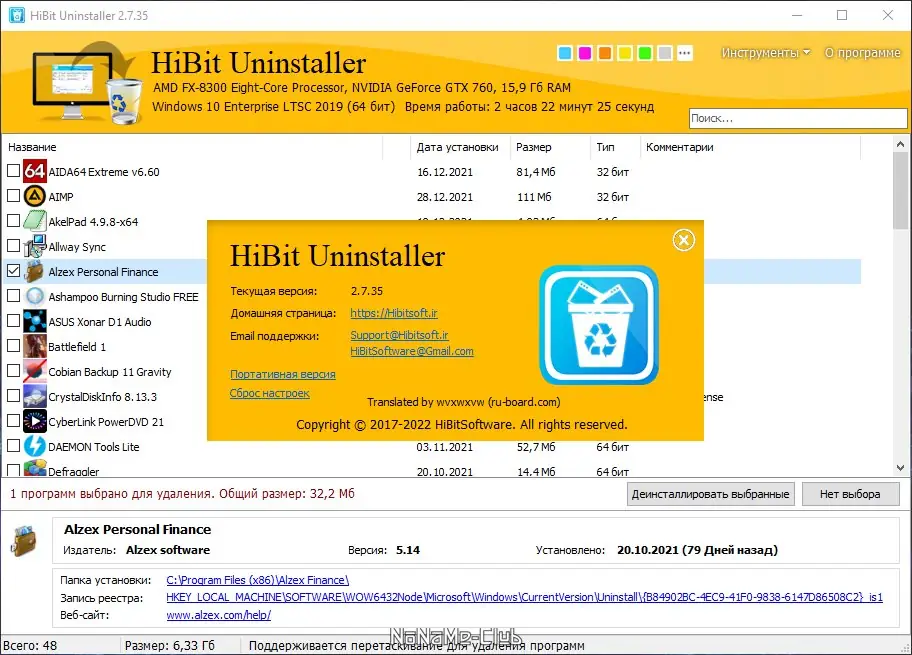This screenshot has width=912, height=655.
Task: Click the AkelPad notepad icon
Action: coord(35,221)
